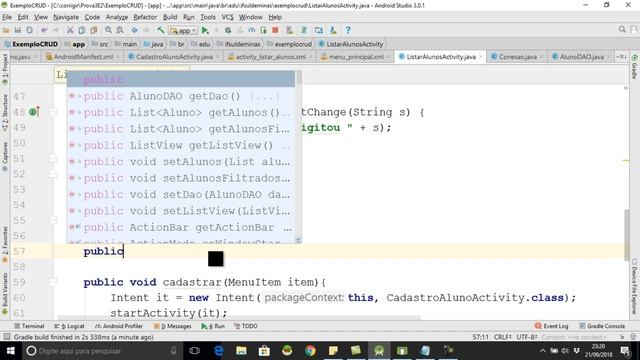This screenshot has width=640, height=360.
Task: Open the VCS menu
Action: [x=227, y=17]
